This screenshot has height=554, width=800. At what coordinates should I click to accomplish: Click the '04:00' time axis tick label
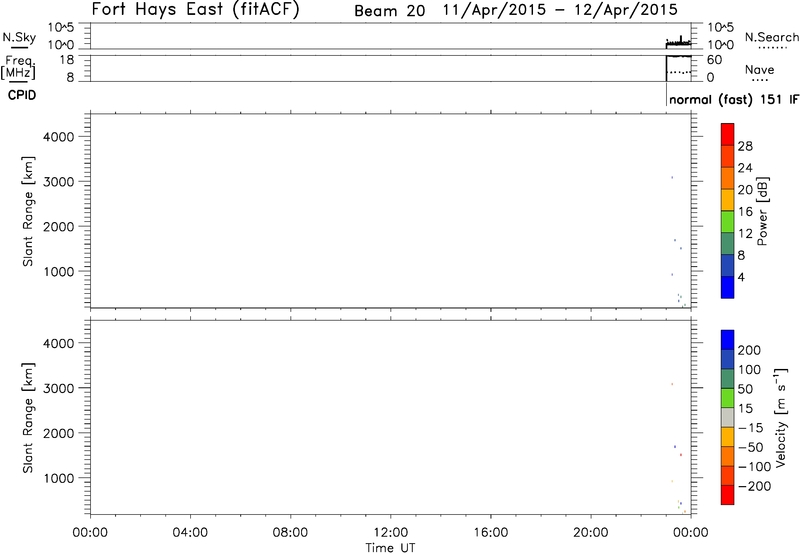[x=190, y=533]
